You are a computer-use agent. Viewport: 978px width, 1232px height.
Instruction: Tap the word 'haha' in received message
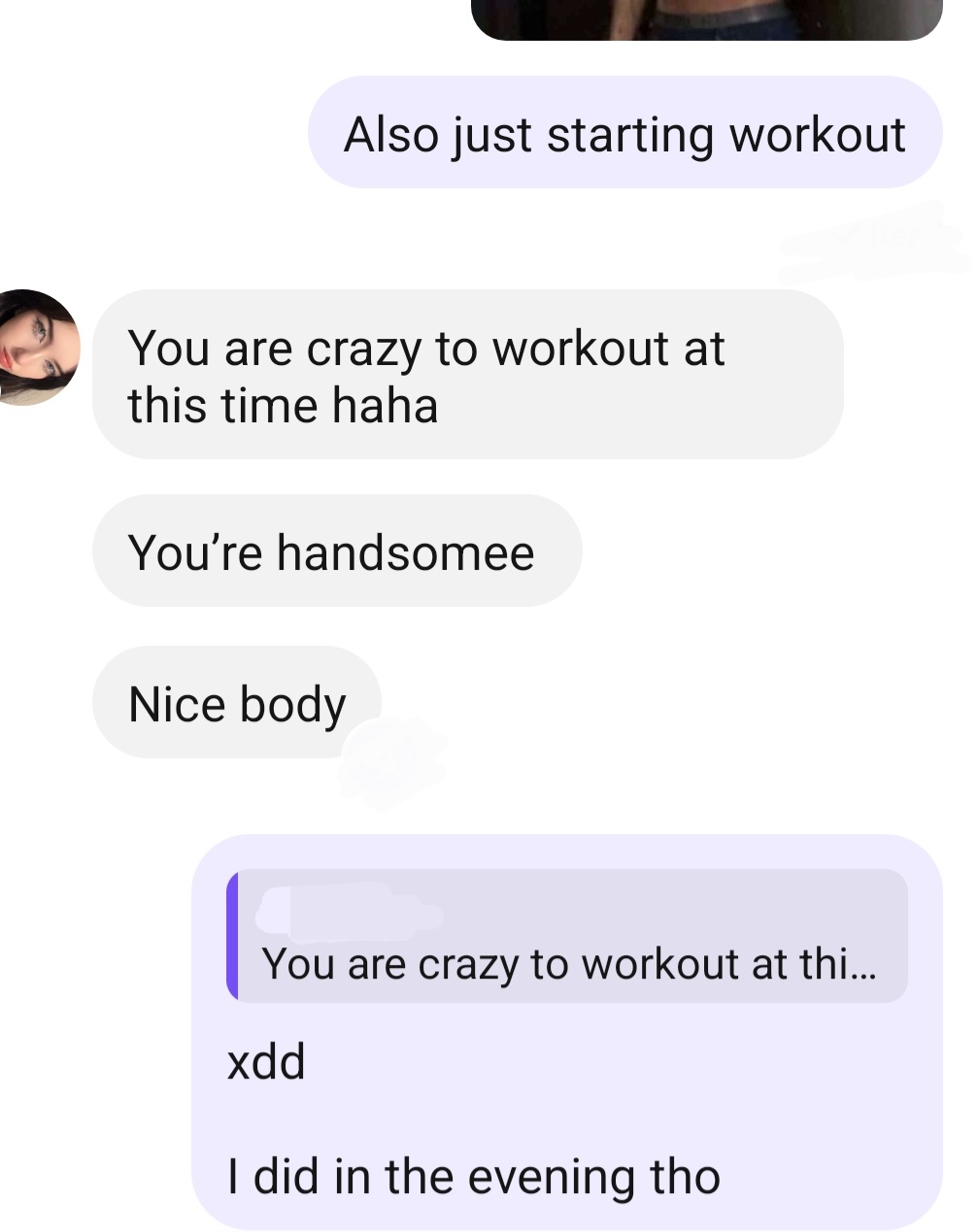coord(385,405)
